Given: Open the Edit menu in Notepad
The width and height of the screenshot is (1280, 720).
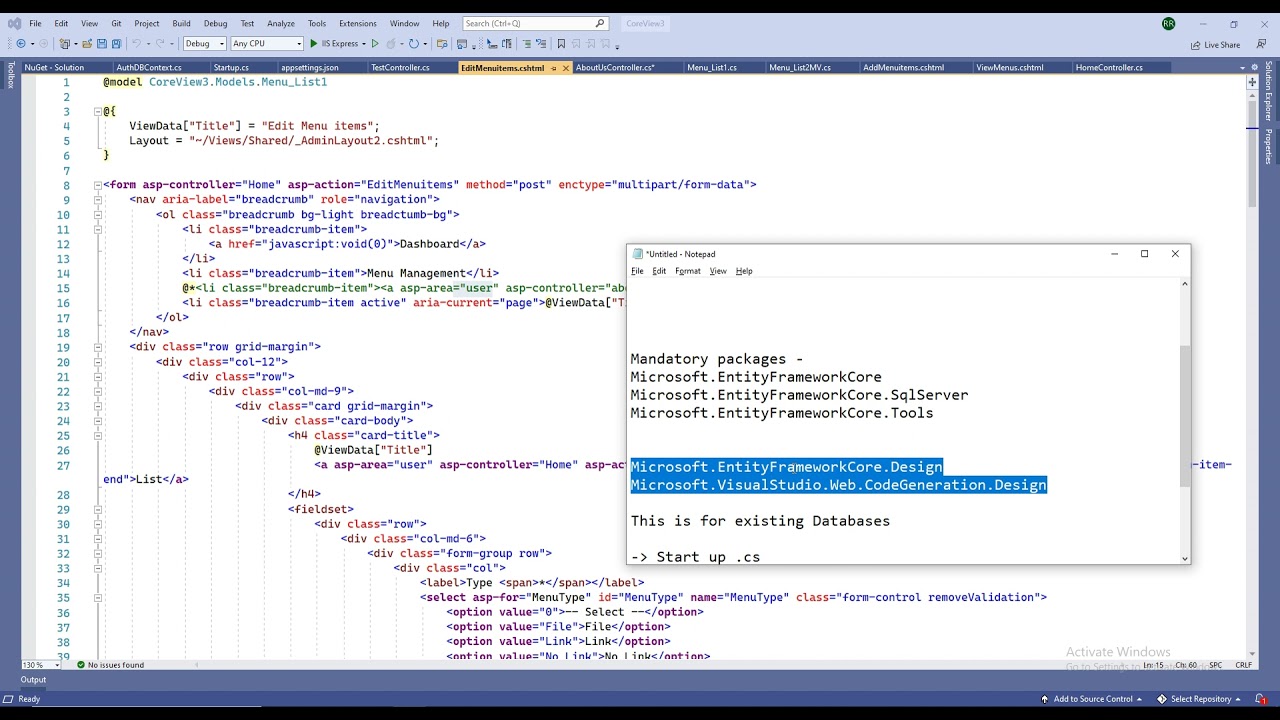Looking at the screenshot, I should coord(659,271).
